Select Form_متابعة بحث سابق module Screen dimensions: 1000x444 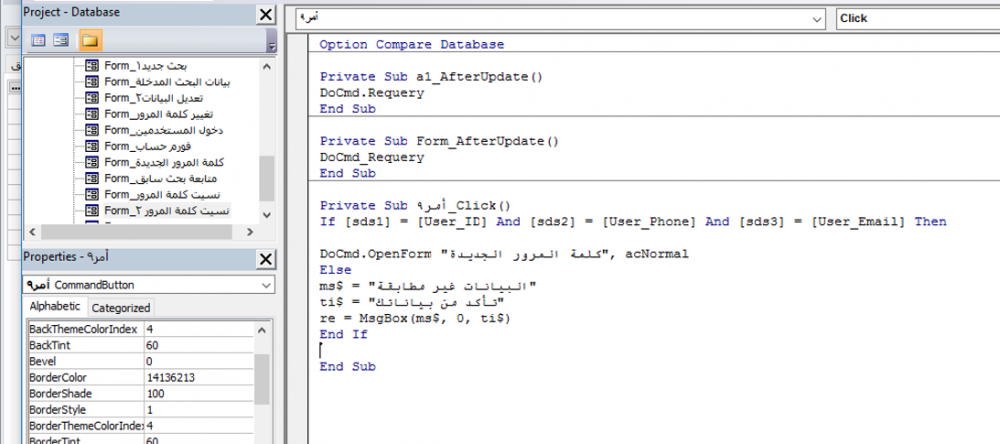pyautogui.click(x=161, y=178)
